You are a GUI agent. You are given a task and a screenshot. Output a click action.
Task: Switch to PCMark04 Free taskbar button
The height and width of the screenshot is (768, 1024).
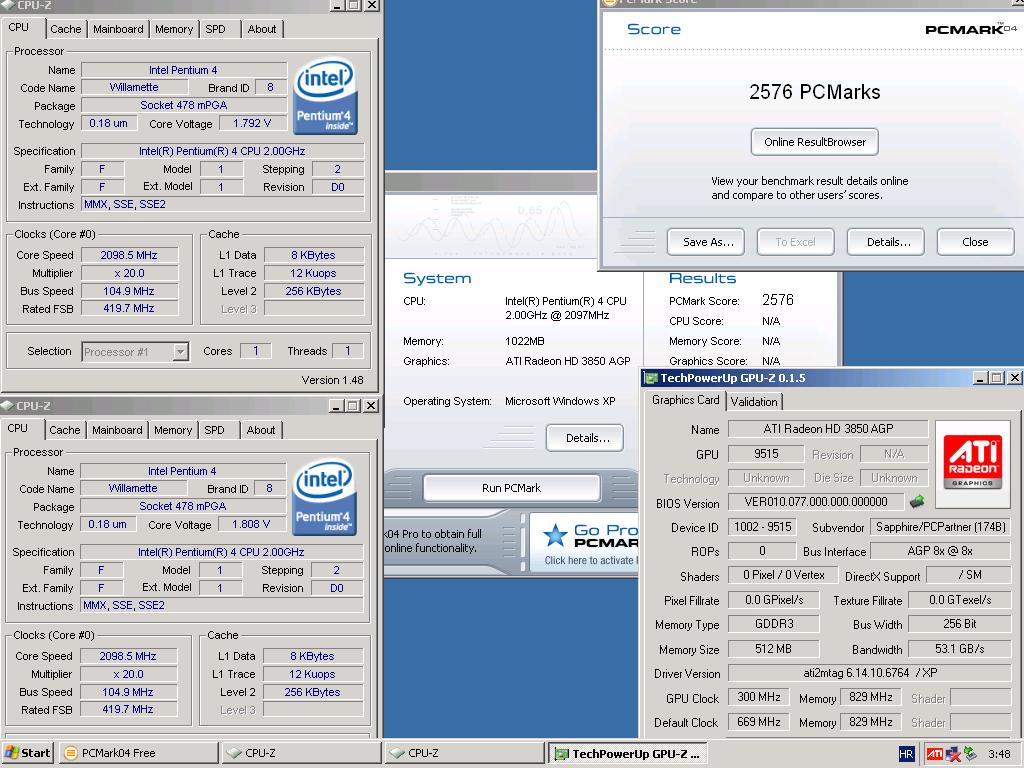pos(139,753)
